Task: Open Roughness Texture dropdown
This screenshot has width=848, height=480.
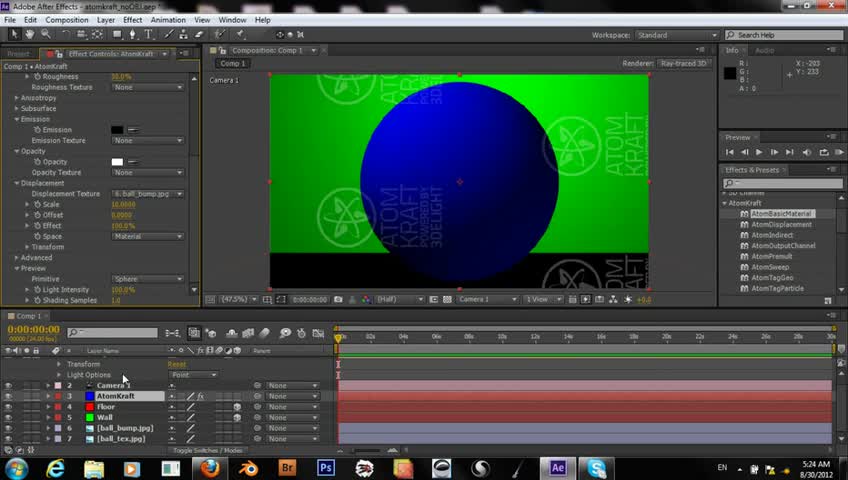Action: point(148,87)
